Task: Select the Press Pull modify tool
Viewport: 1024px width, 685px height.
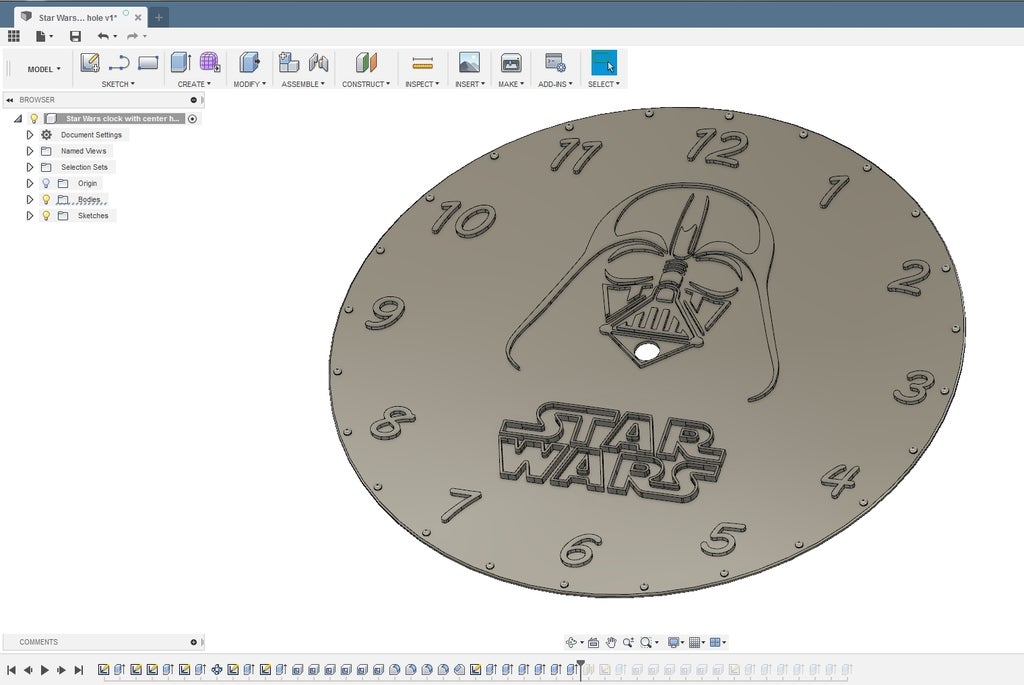Action: tap(249, 63)
